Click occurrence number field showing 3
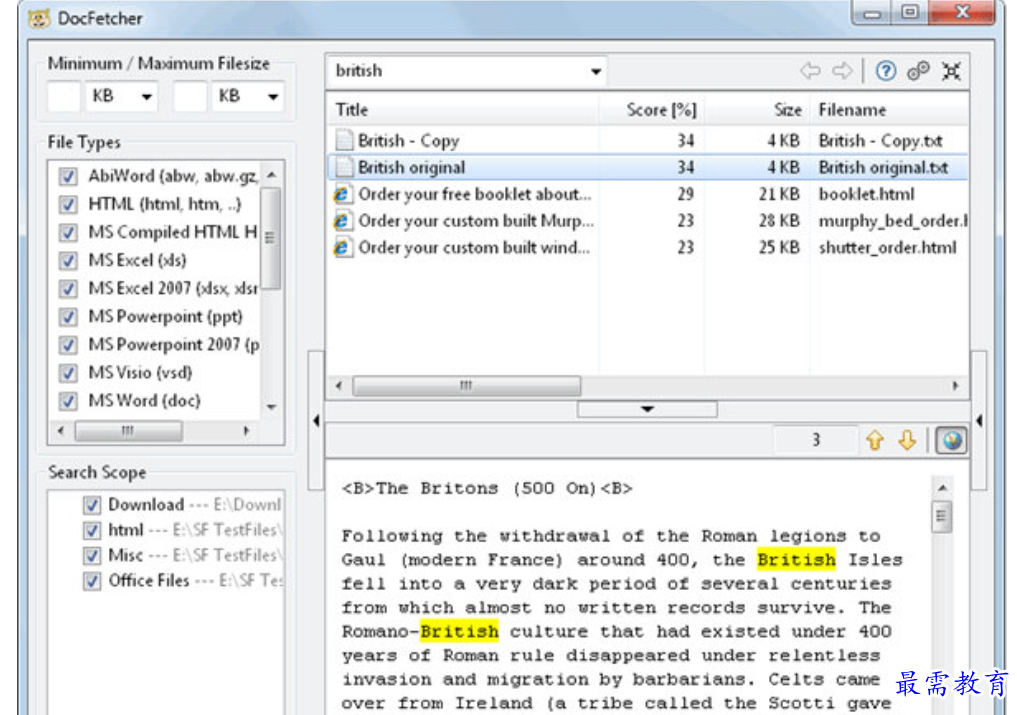Screen dimensions: 1017x715 (x=815, y=440)
